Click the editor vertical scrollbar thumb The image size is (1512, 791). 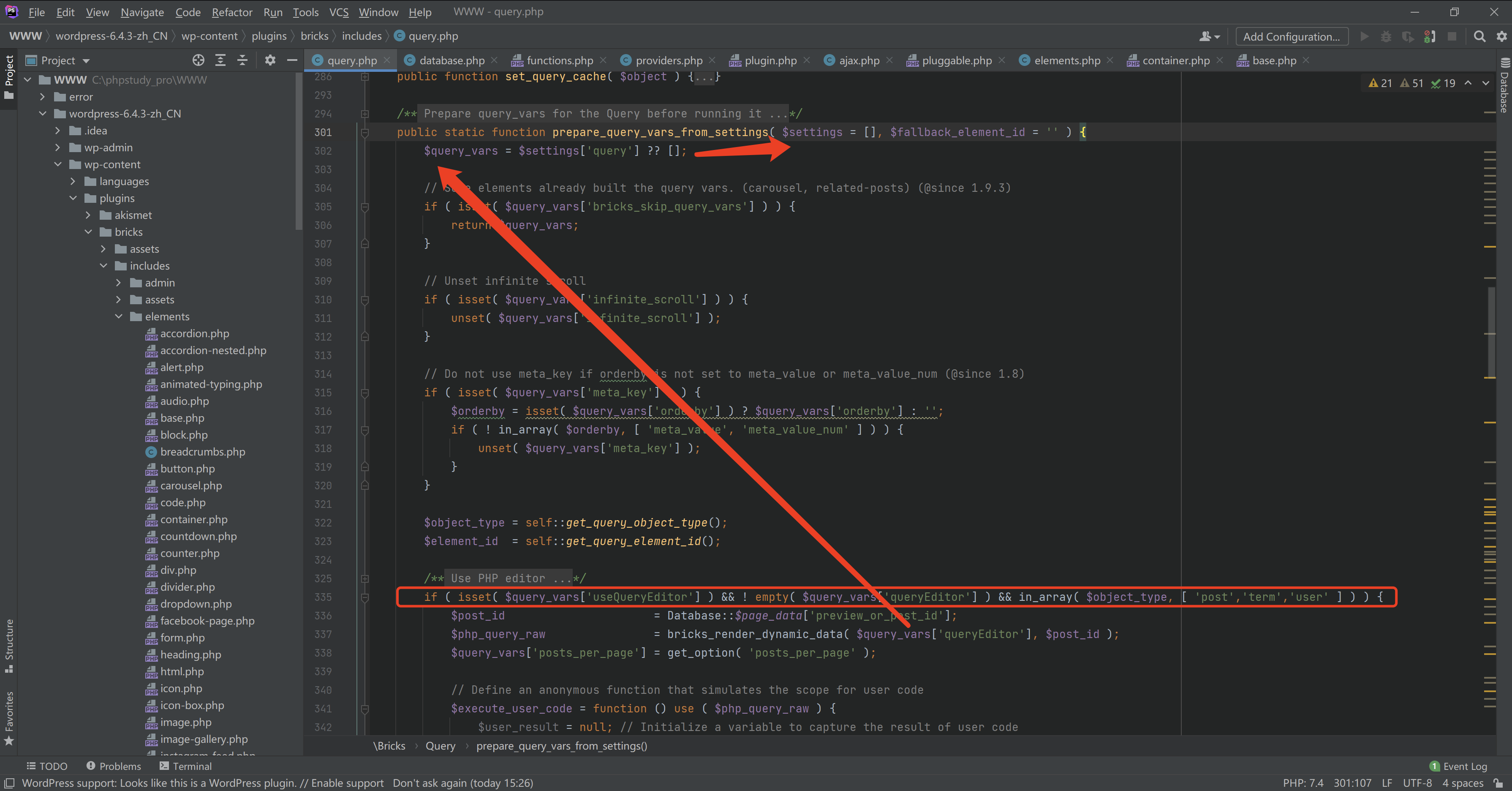tap(1491, 332)
